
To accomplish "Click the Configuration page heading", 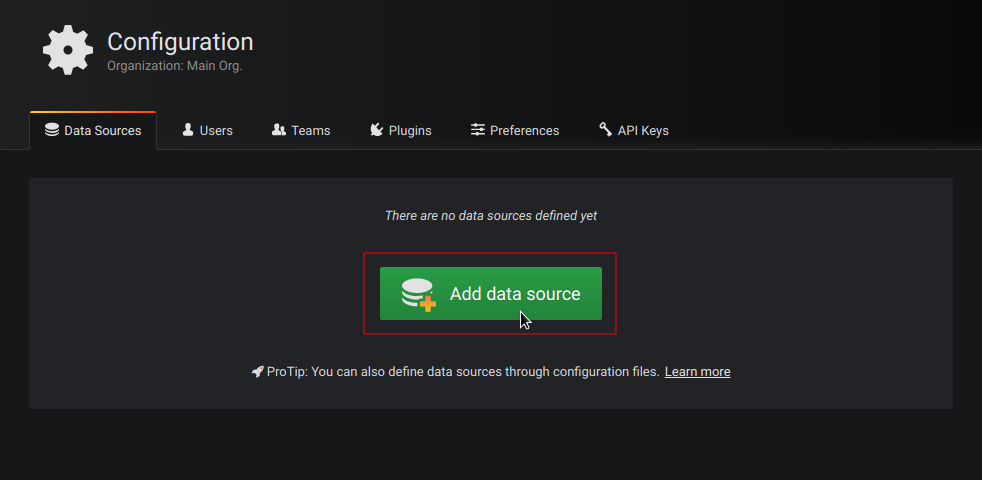I will 180,42.
